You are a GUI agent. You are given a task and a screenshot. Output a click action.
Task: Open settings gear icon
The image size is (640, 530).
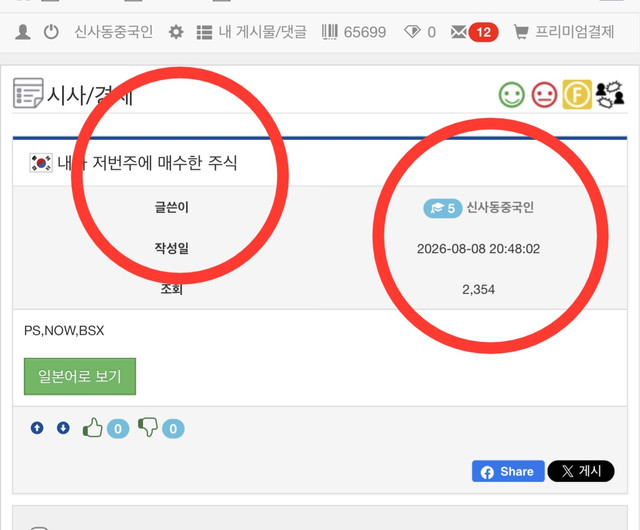176,32
